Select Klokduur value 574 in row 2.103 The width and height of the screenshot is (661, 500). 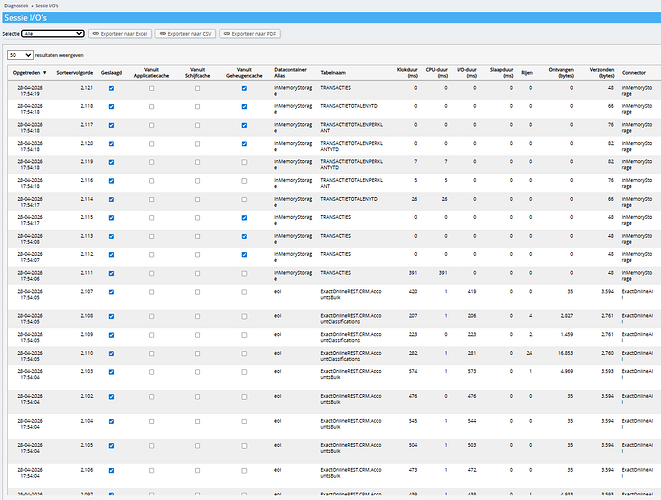tap(413, 371)
